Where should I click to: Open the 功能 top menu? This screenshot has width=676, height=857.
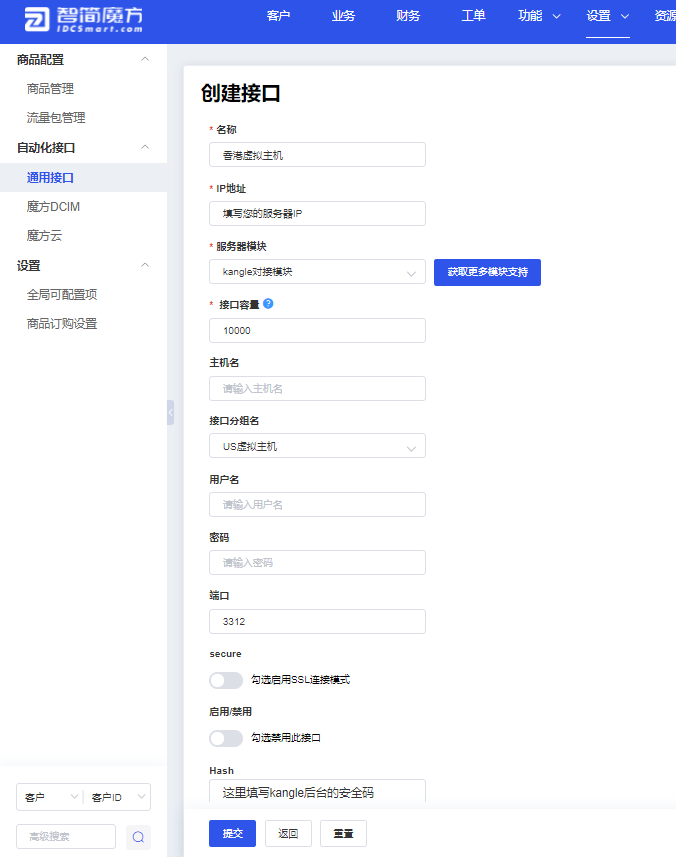pos(539,16)
